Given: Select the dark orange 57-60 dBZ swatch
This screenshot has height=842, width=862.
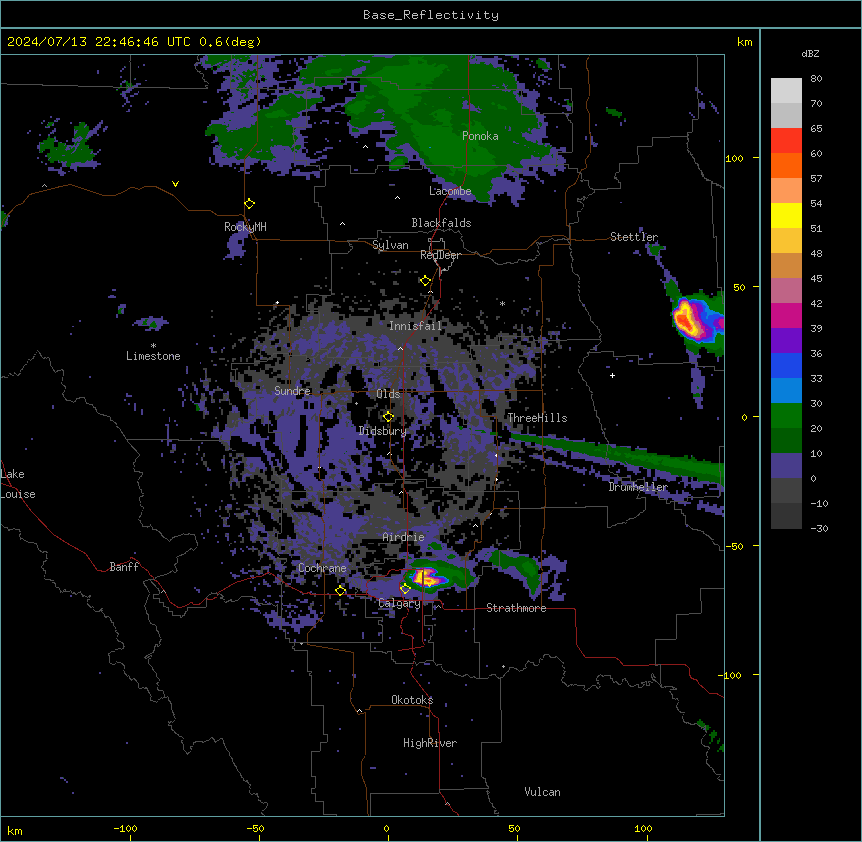Looking at the screenshot, I should click(786, 165).
